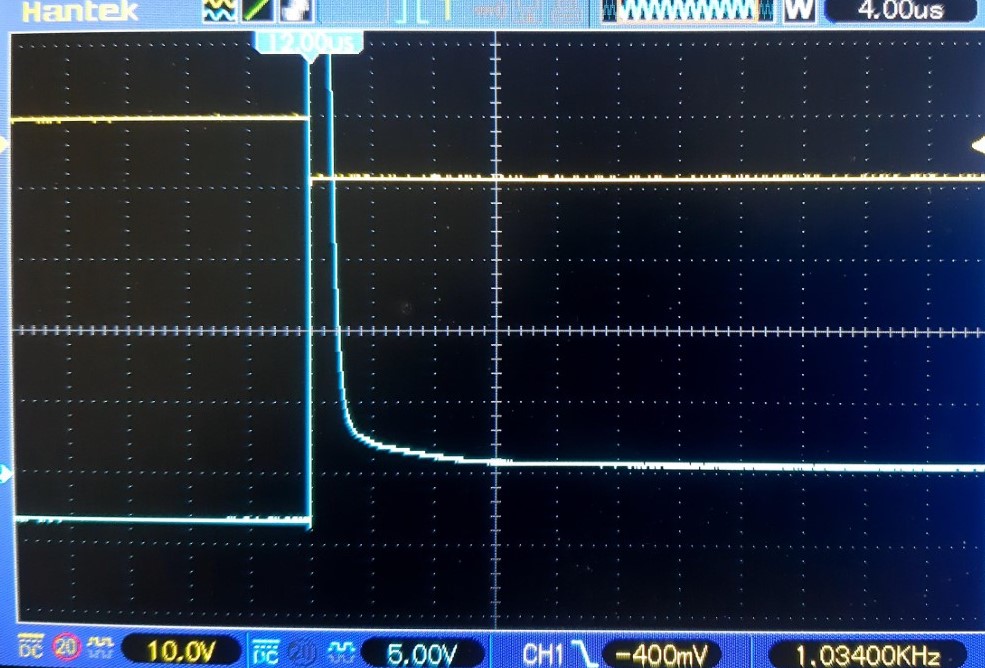Image resolution: width=985 pixels, height=668 pixels.
Task: Click the waveform memory overview bar
Action: 689,10
